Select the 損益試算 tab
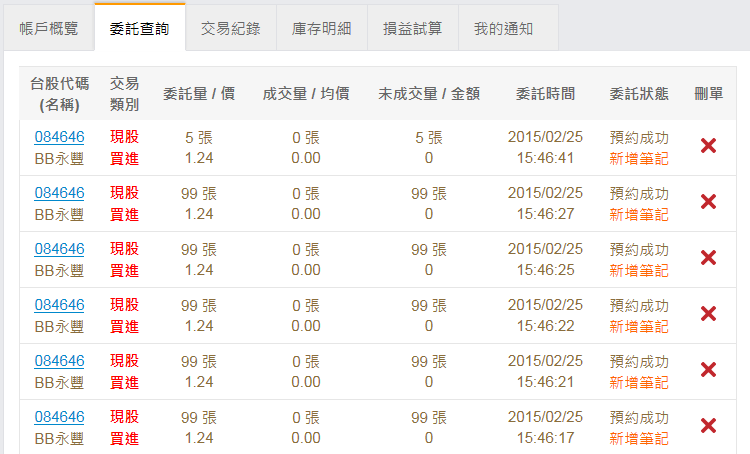750x454 pixels. [413, 28]
